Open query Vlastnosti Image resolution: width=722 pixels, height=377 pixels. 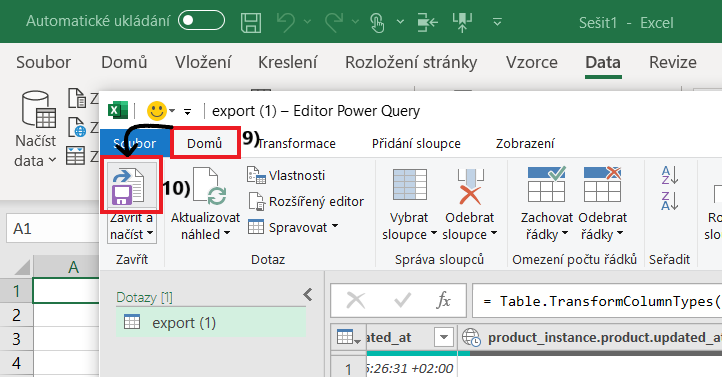coord(286,175)
